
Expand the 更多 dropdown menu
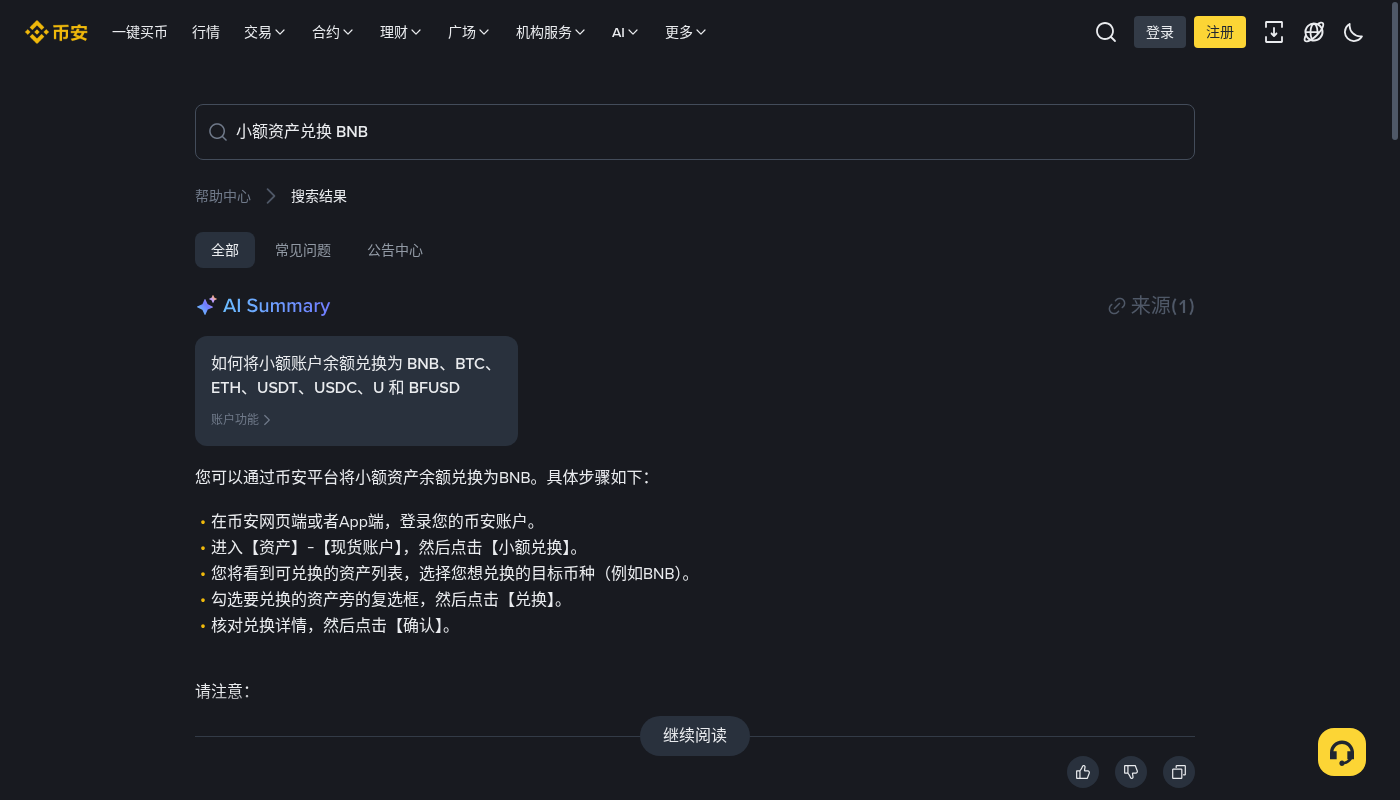(686, 32)
